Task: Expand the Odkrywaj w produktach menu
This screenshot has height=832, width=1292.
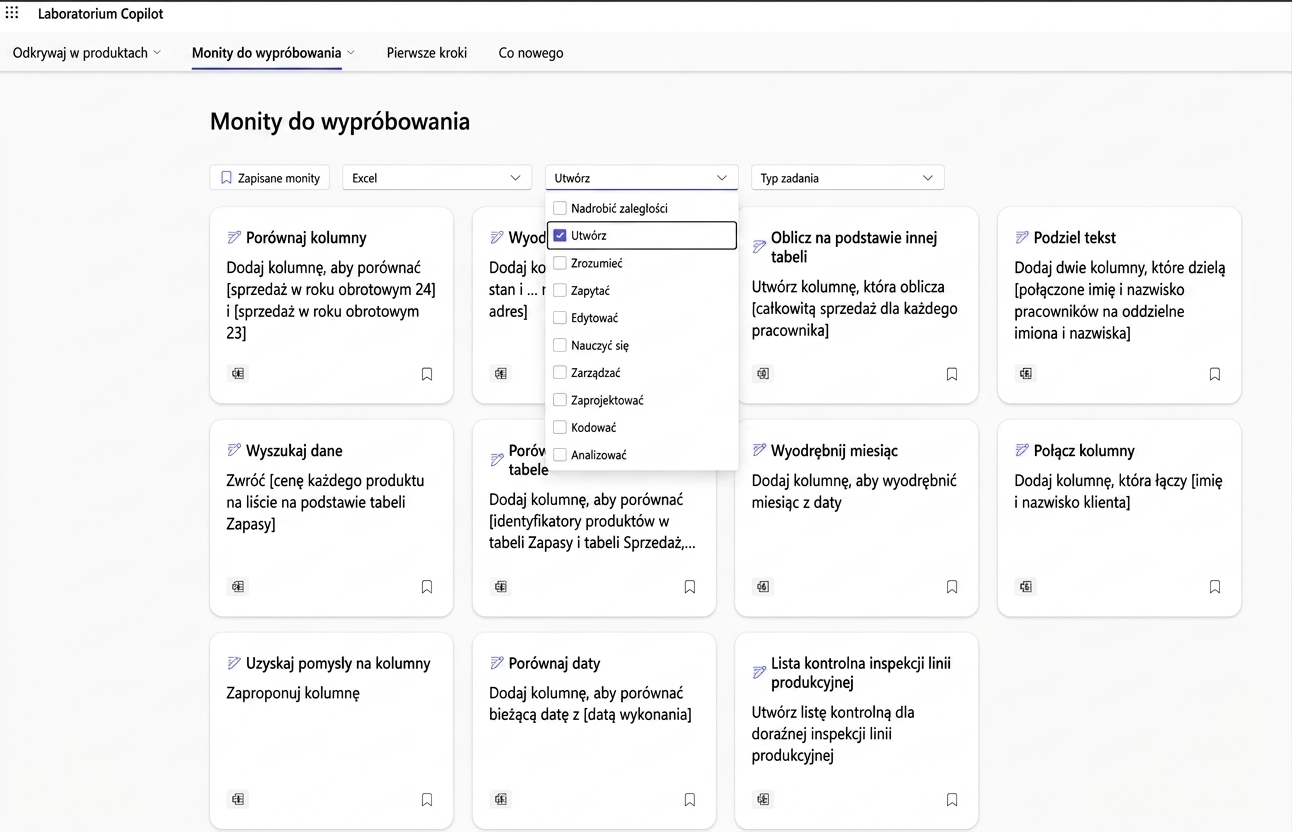Action: (x=87, y=53)
